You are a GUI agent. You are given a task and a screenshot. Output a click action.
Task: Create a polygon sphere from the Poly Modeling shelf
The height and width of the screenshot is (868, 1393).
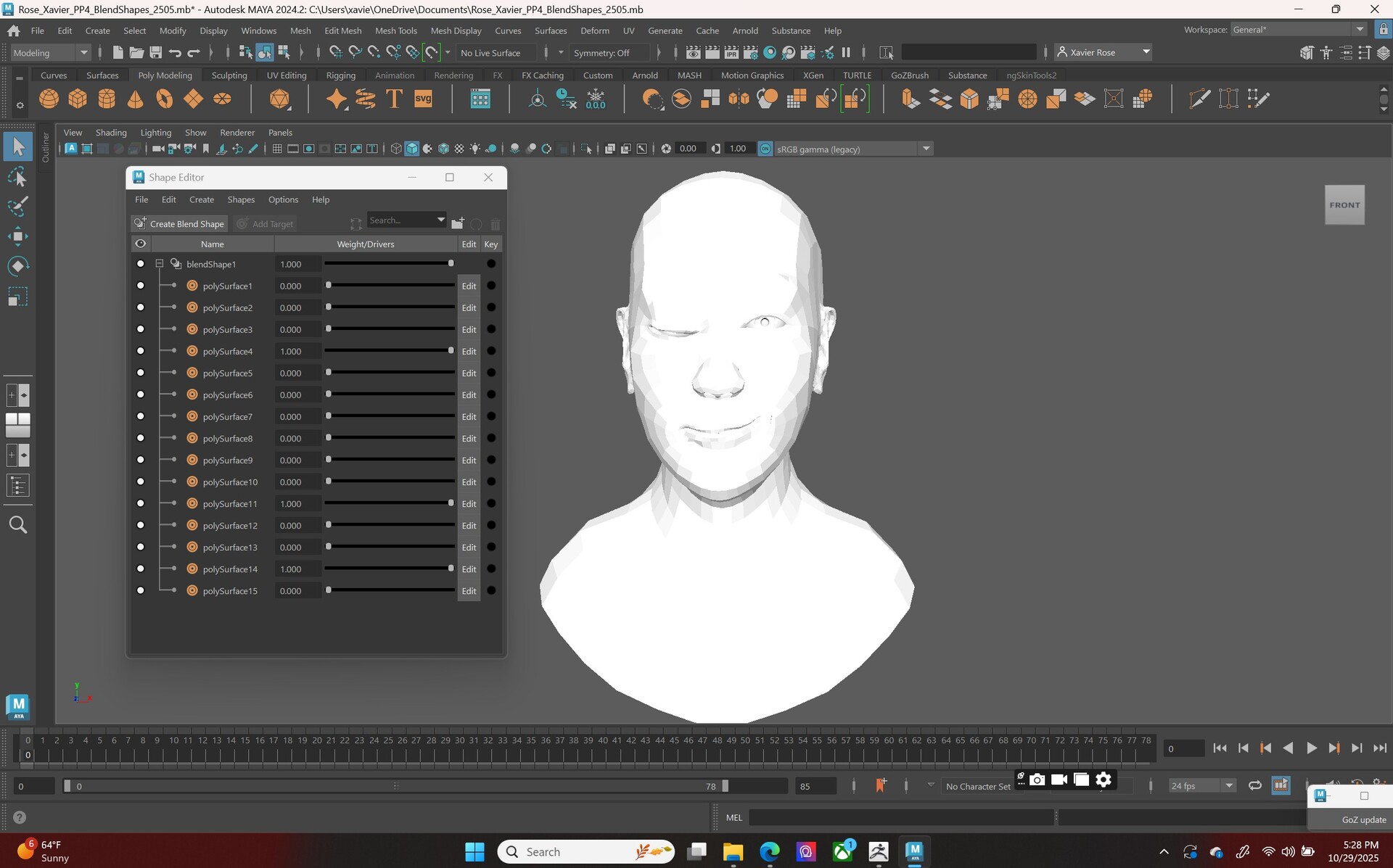pos(49,99)
